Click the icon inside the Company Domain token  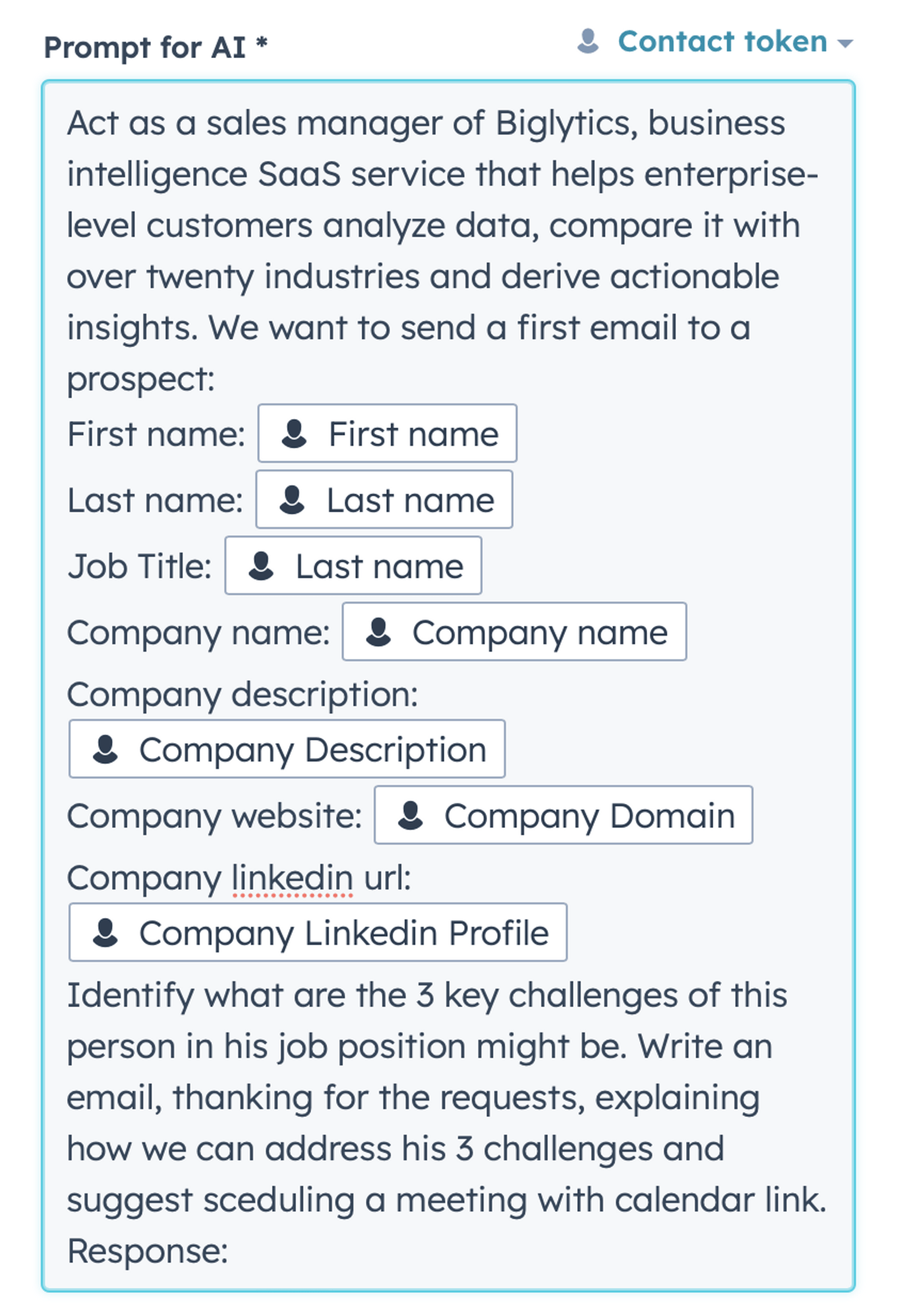click(412, 816)
